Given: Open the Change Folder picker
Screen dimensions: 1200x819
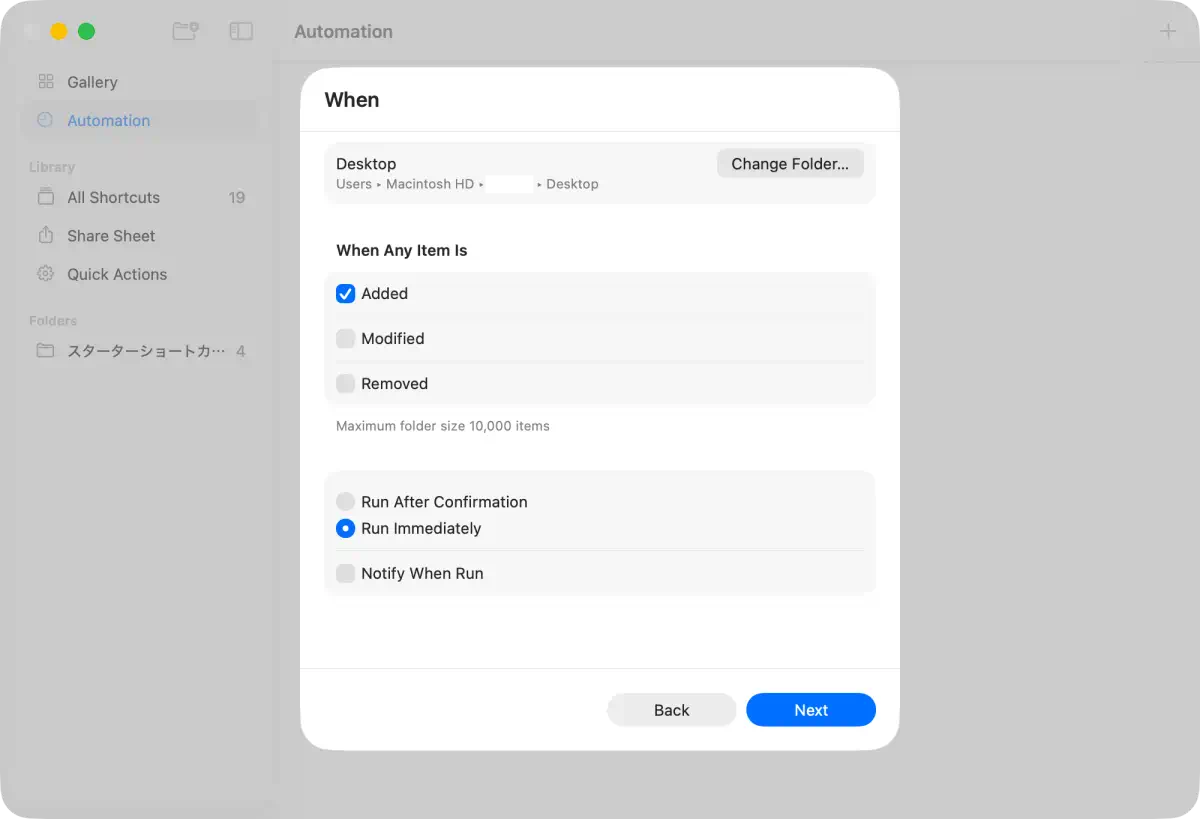Looking at the screenshot, I should [x=789, y=164].
